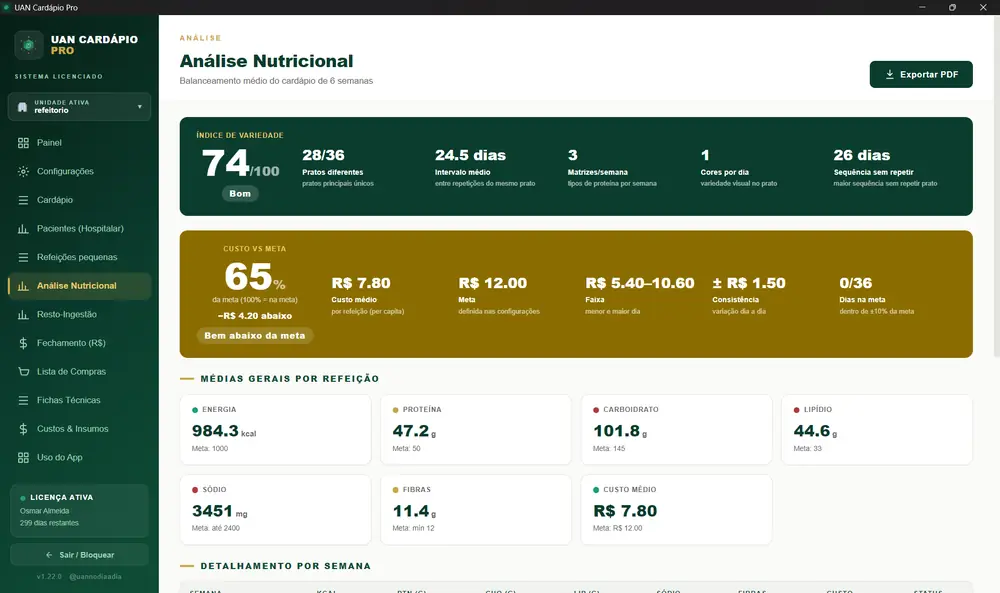
Task: Click the Fichas Técnicas list icon
Action: click(23, 400)
